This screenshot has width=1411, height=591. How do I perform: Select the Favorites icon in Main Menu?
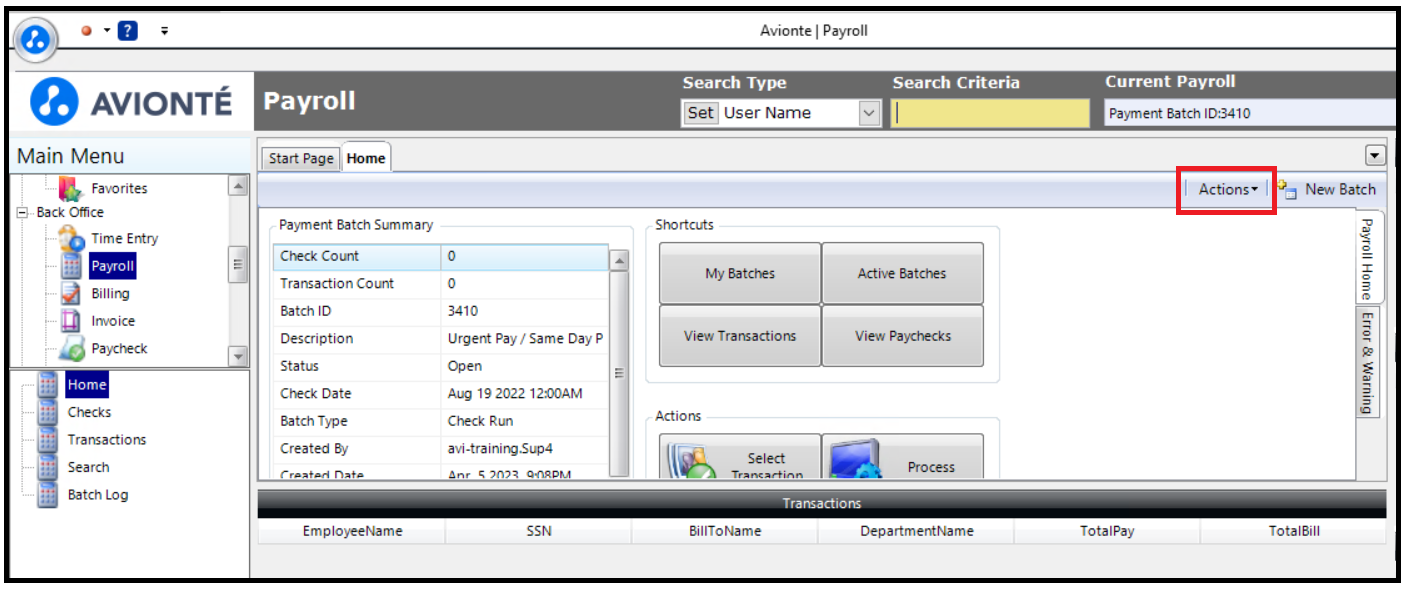point(70,188)
